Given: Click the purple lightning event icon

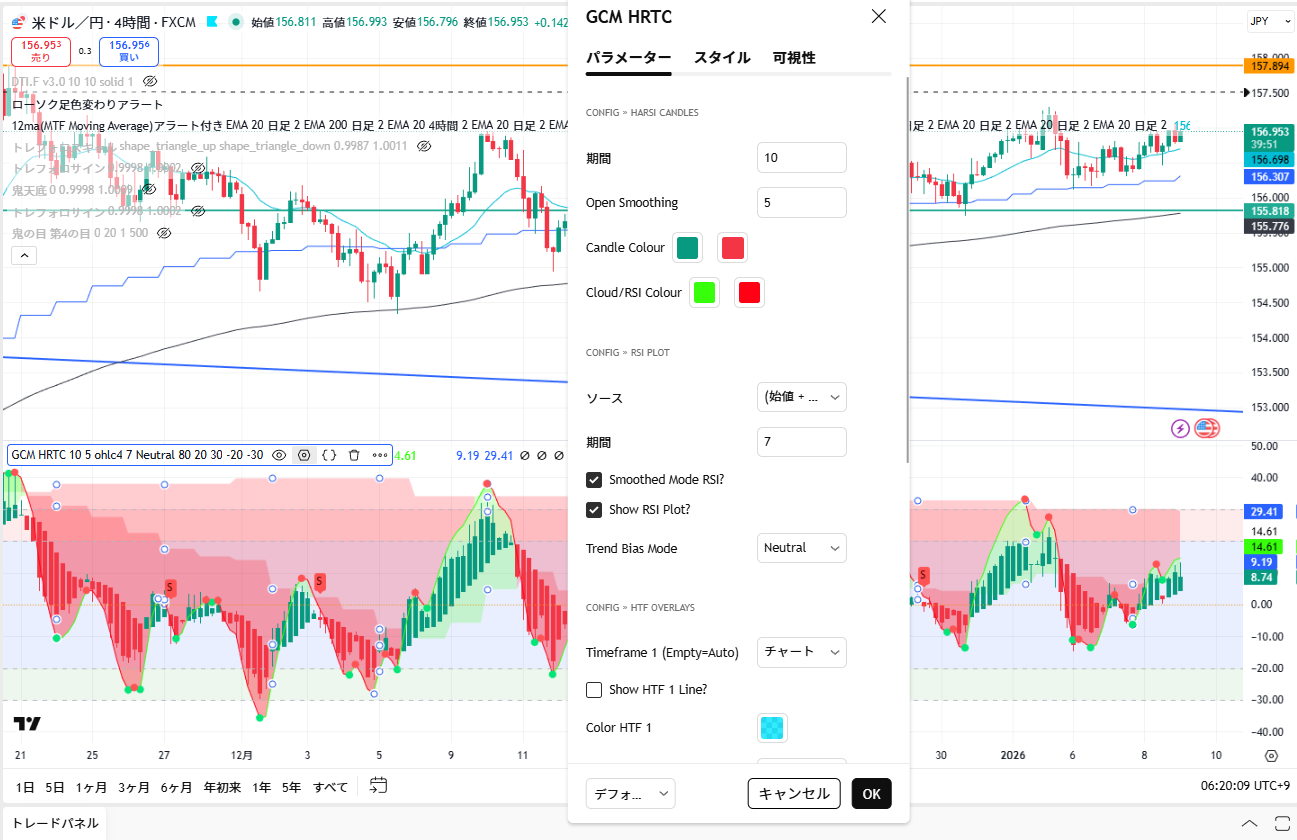Looking at the screenshot, I should [x=1180, y=428].
